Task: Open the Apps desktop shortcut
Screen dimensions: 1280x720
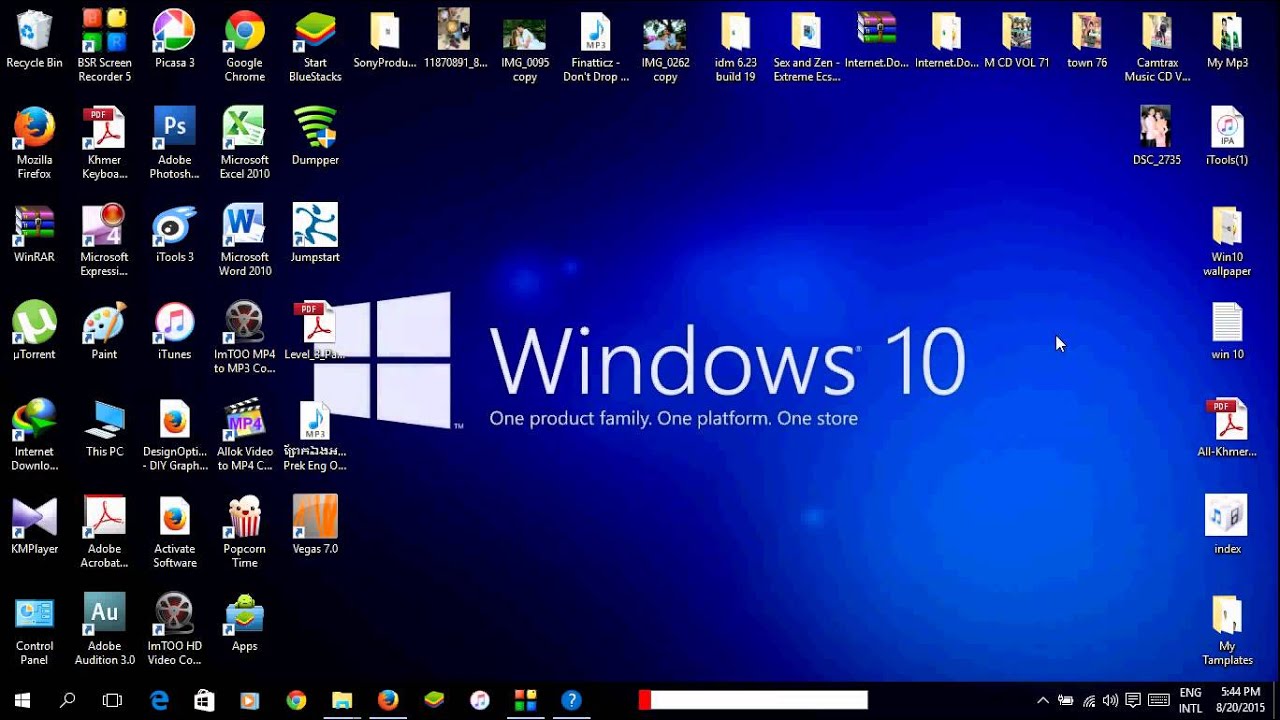Action: pos(244,623)
